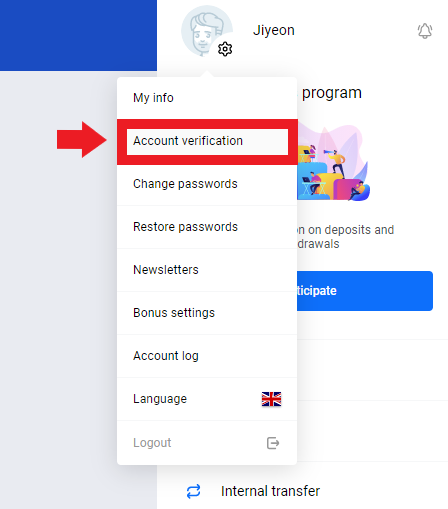
Task: Click the red arrow annotation
Action: [x=82, y=140]
